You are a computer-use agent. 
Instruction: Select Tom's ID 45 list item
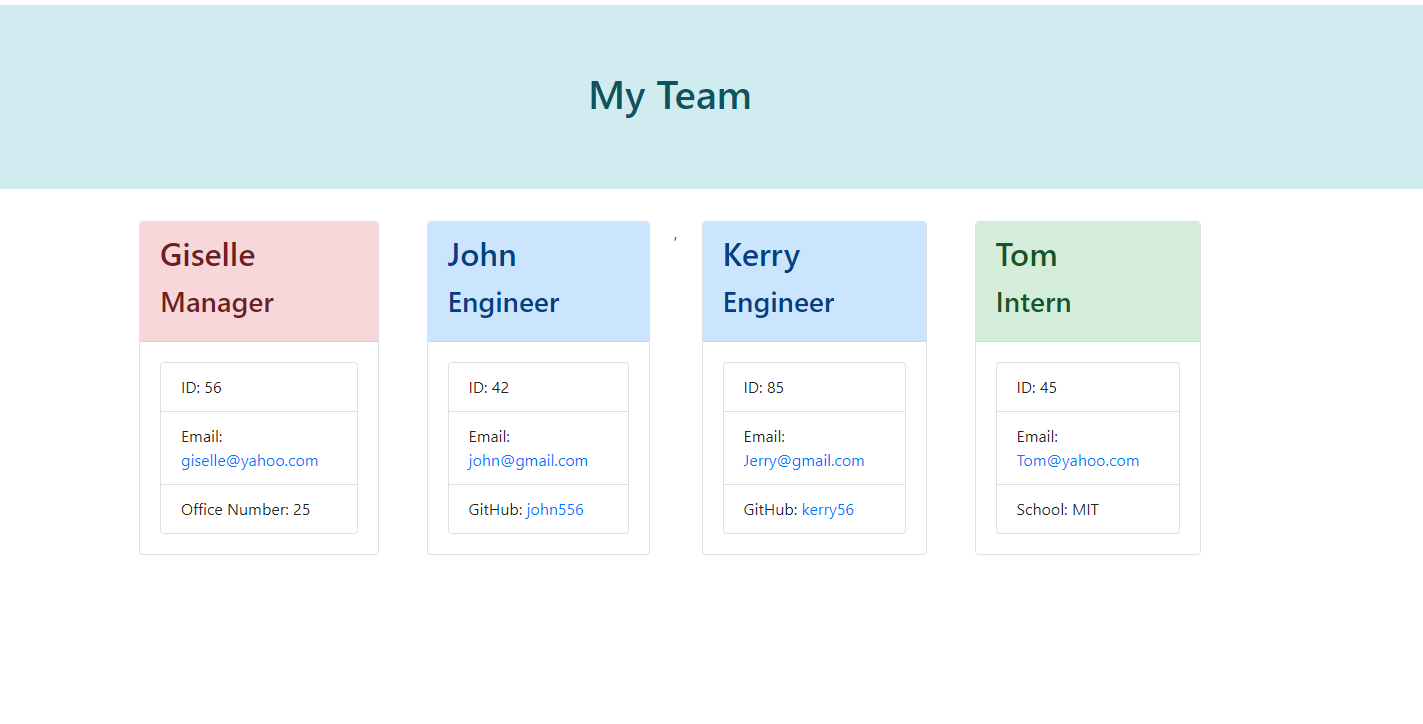[x=1087, y=387]
